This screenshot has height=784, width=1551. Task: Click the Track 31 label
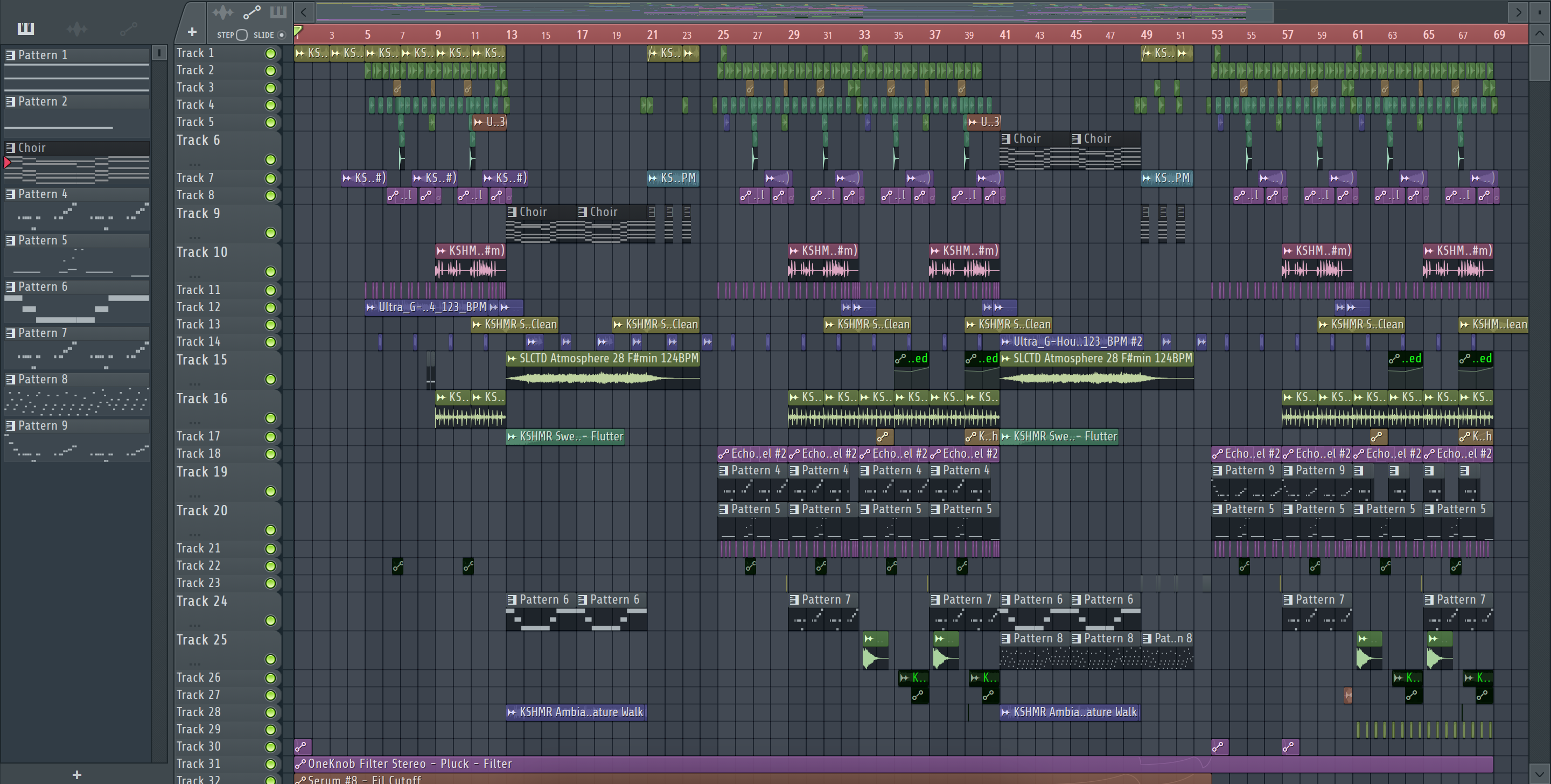click(198, 765)
